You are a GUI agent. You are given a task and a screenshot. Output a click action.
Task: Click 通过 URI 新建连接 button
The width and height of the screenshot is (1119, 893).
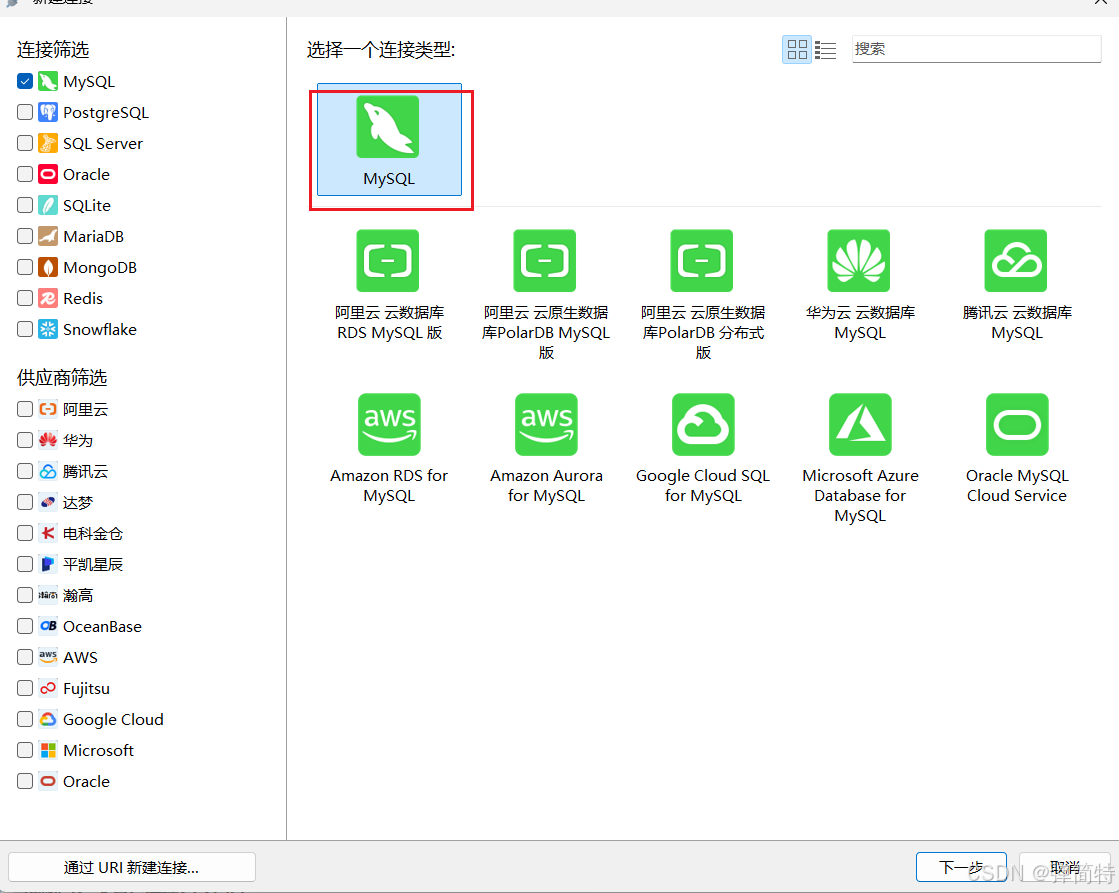pyautogui.click(x=132, y=867)
